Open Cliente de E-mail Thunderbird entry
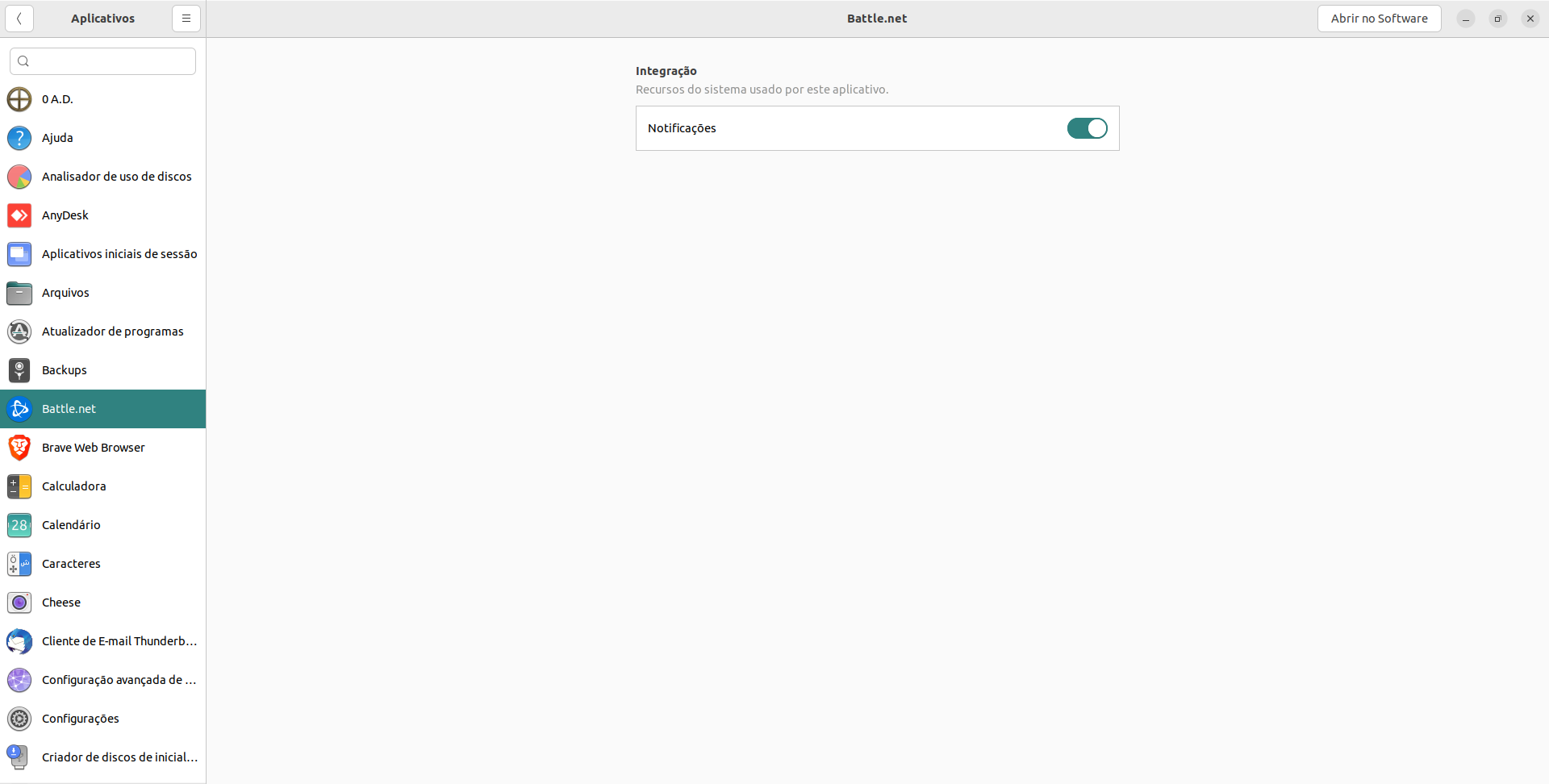The image size is (1549, 784). coord(103,641)
